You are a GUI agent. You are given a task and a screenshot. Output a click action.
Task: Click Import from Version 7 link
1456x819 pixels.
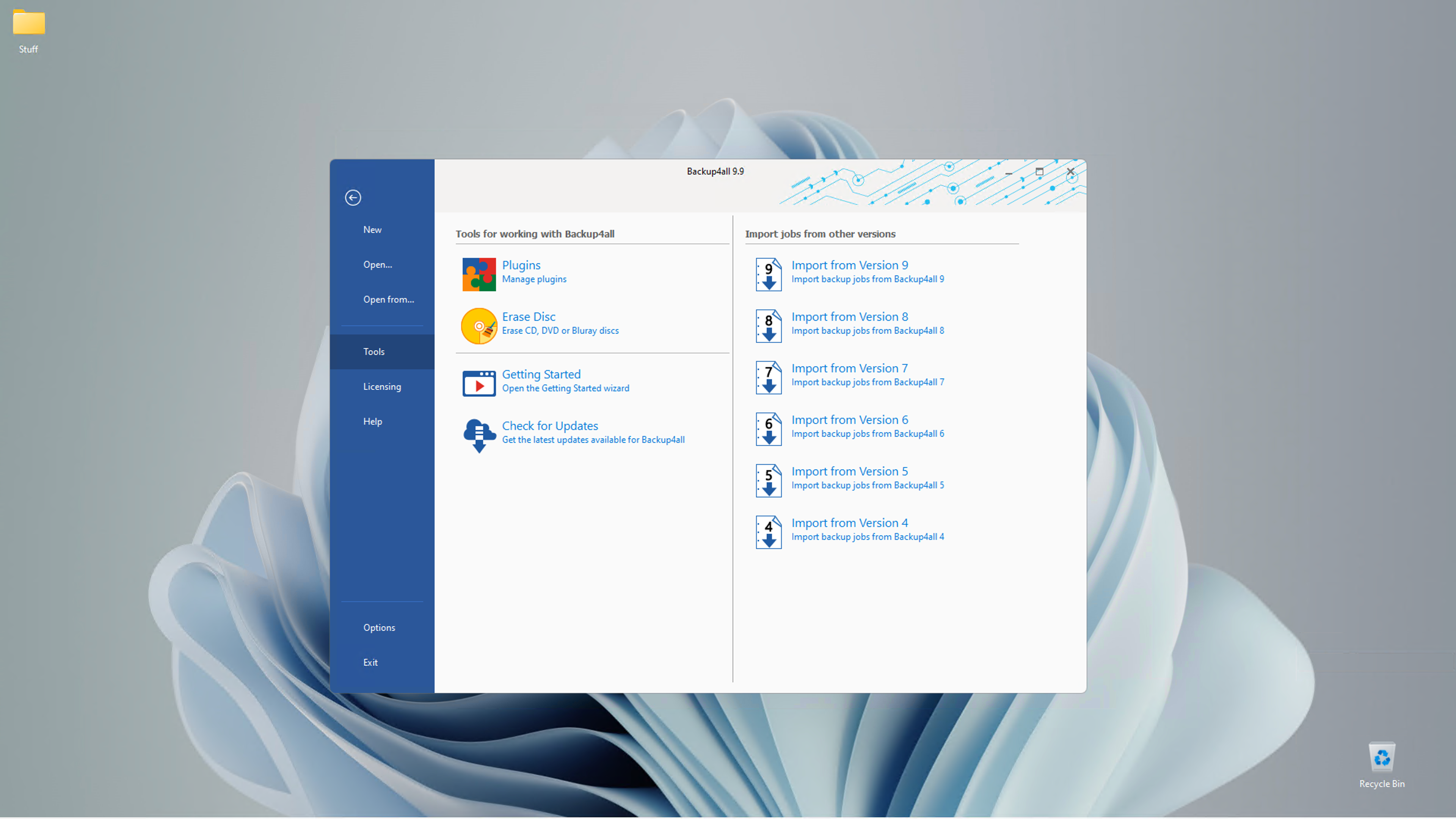pyautogui.click(x=849, y=368)
